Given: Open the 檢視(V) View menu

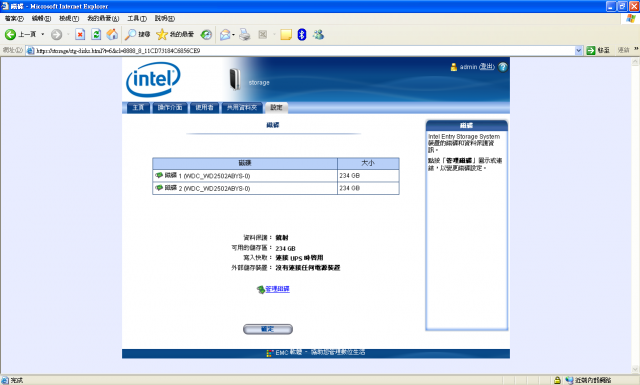Looking at the screenshot, I should [x=69, y=18].
